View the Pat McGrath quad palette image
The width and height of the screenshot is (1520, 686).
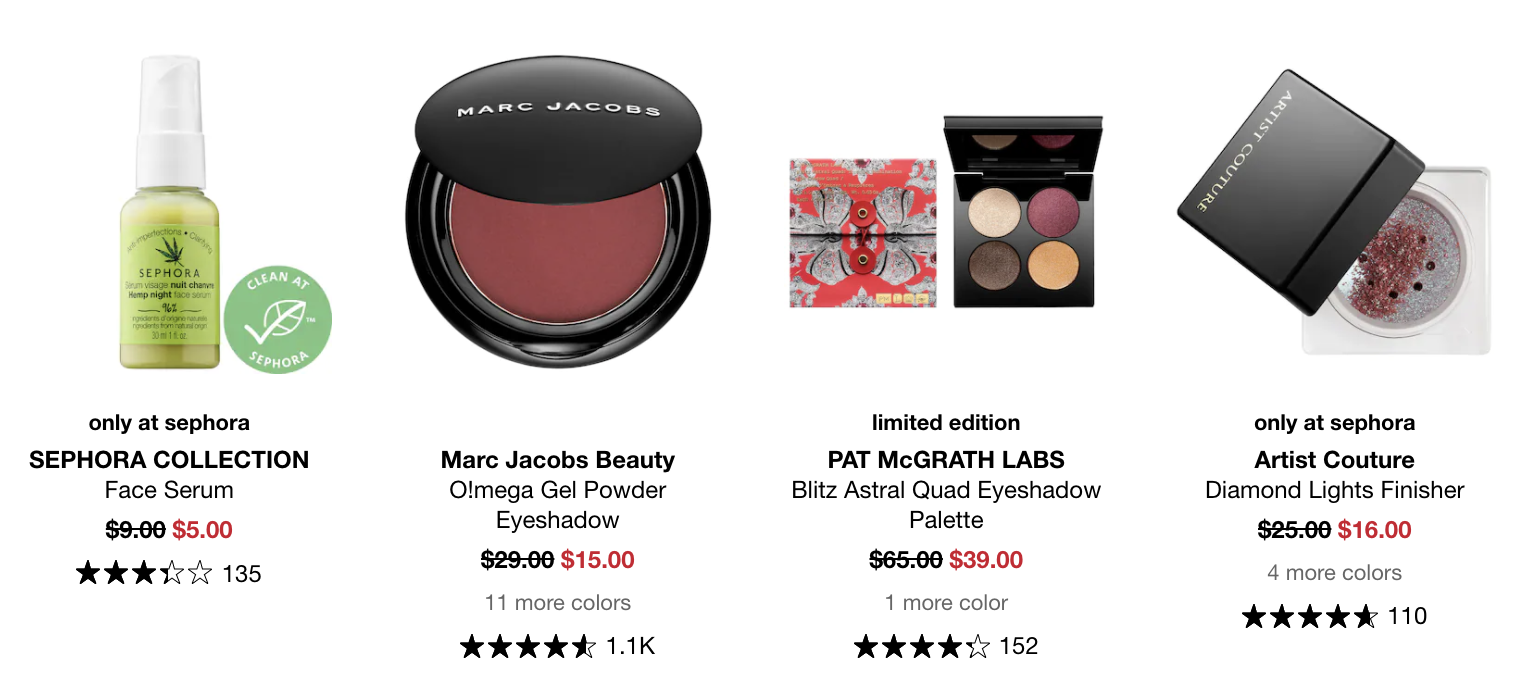(x=946, y=212)
